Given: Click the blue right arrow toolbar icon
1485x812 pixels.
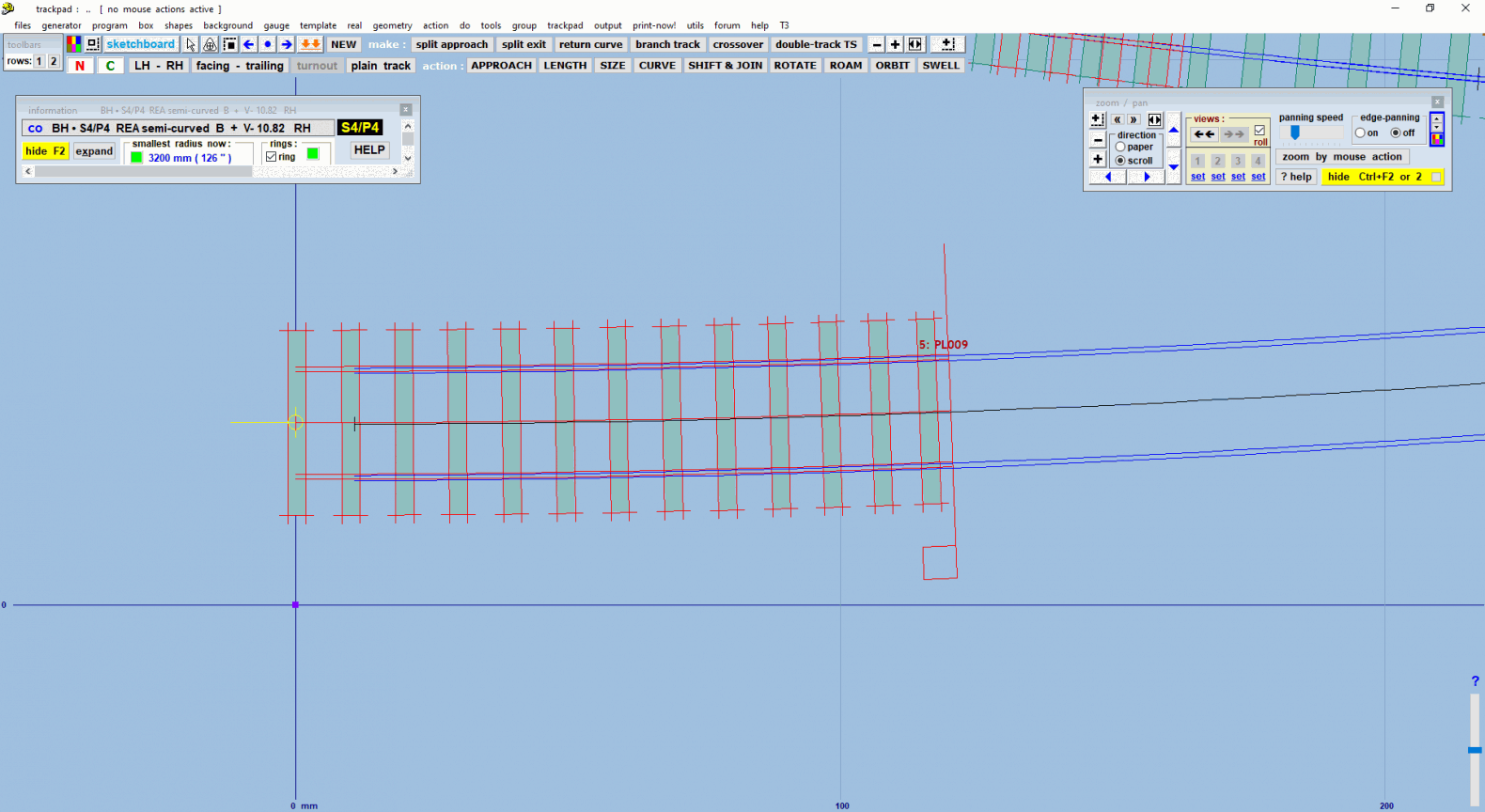Looking at the screenshot, I should pos(286,44).
